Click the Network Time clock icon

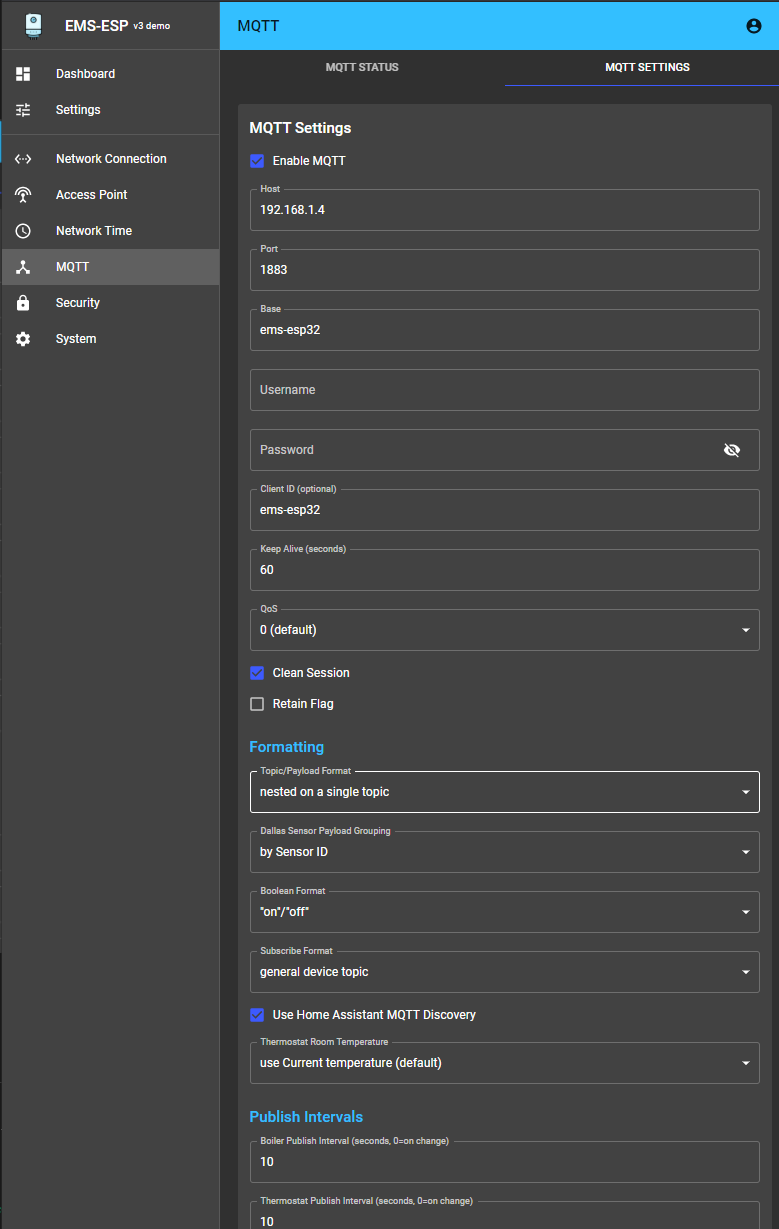[23, 231]
